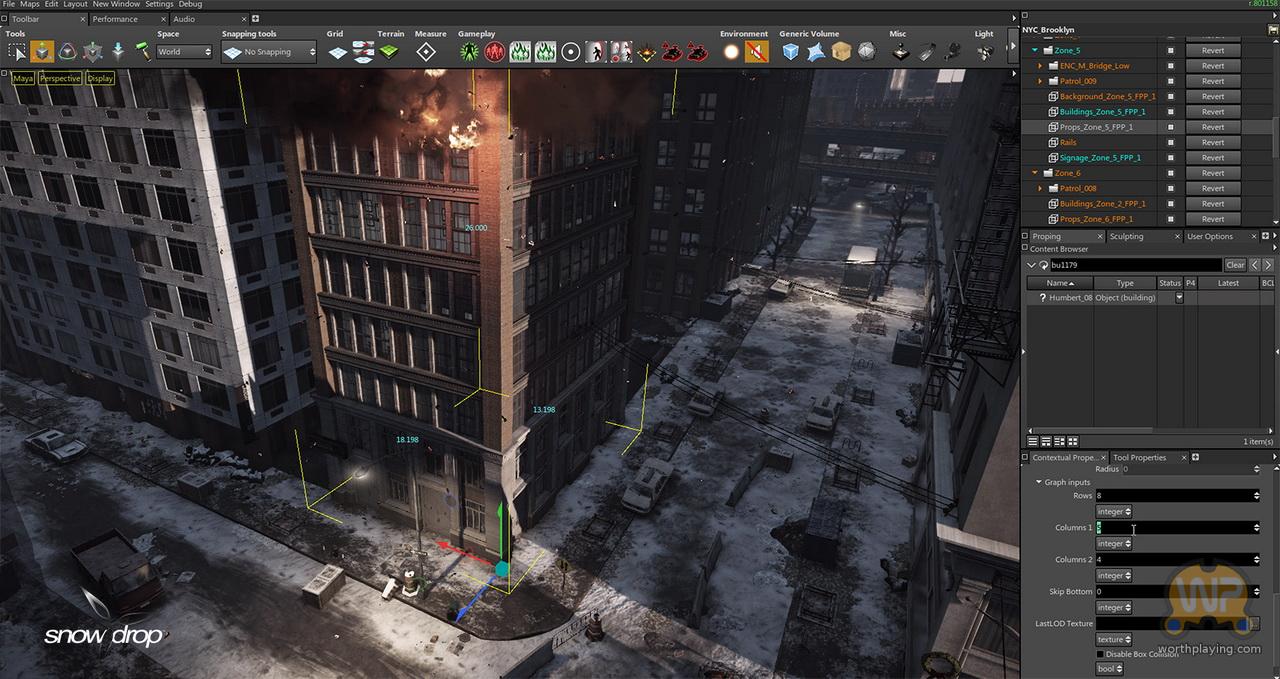Activate the Measure diamond icon

click(x=426, y=52)
